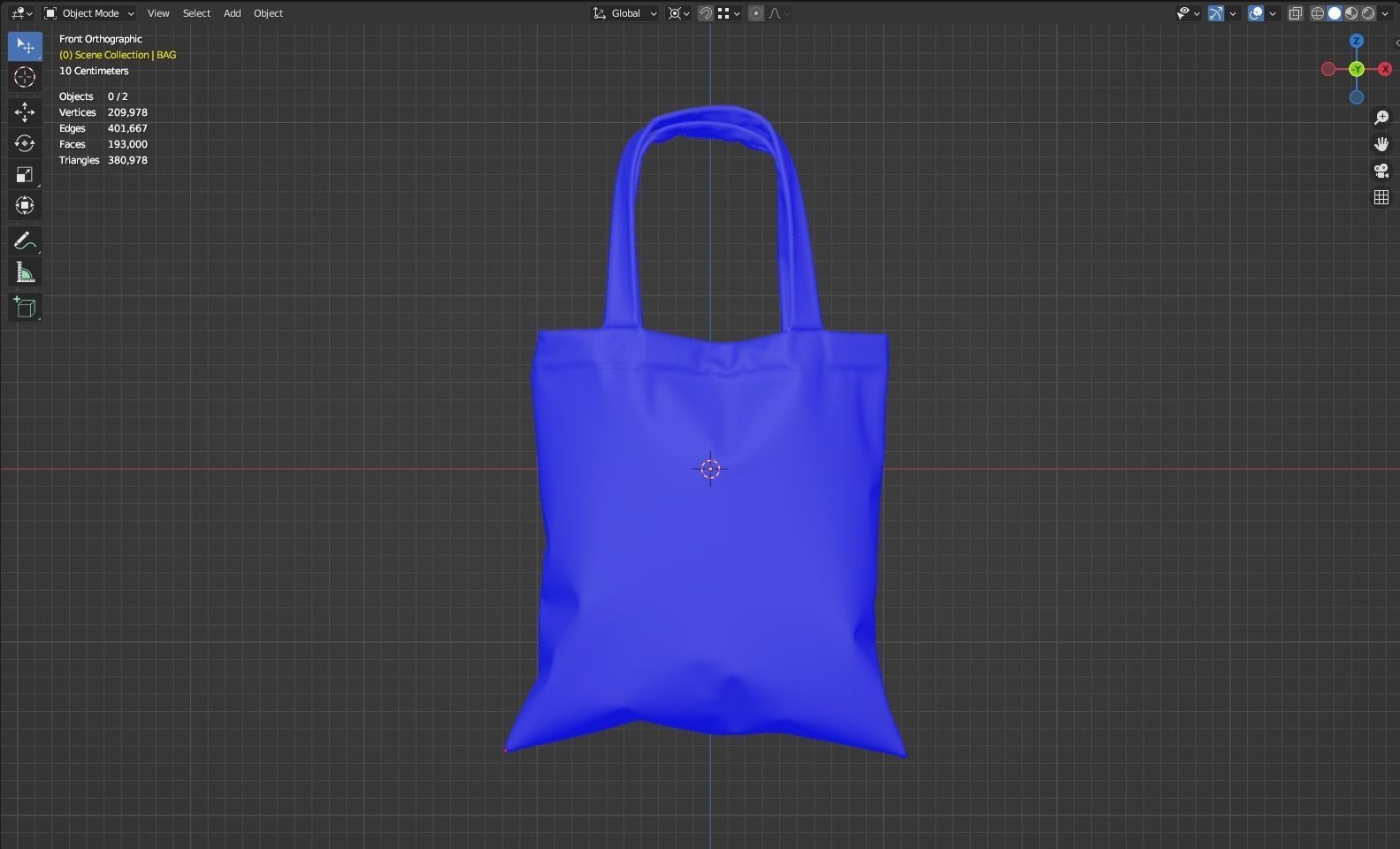Click the Faces value 193,000

point(127,144)
